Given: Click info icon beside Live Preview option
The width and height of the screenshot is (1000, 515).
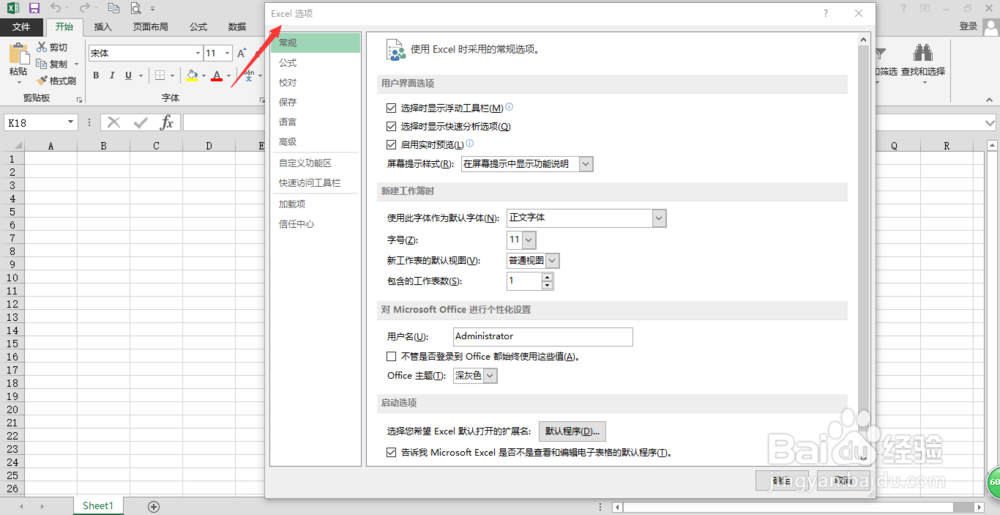Looking at the screenshot, I should [x=469, y=143].
